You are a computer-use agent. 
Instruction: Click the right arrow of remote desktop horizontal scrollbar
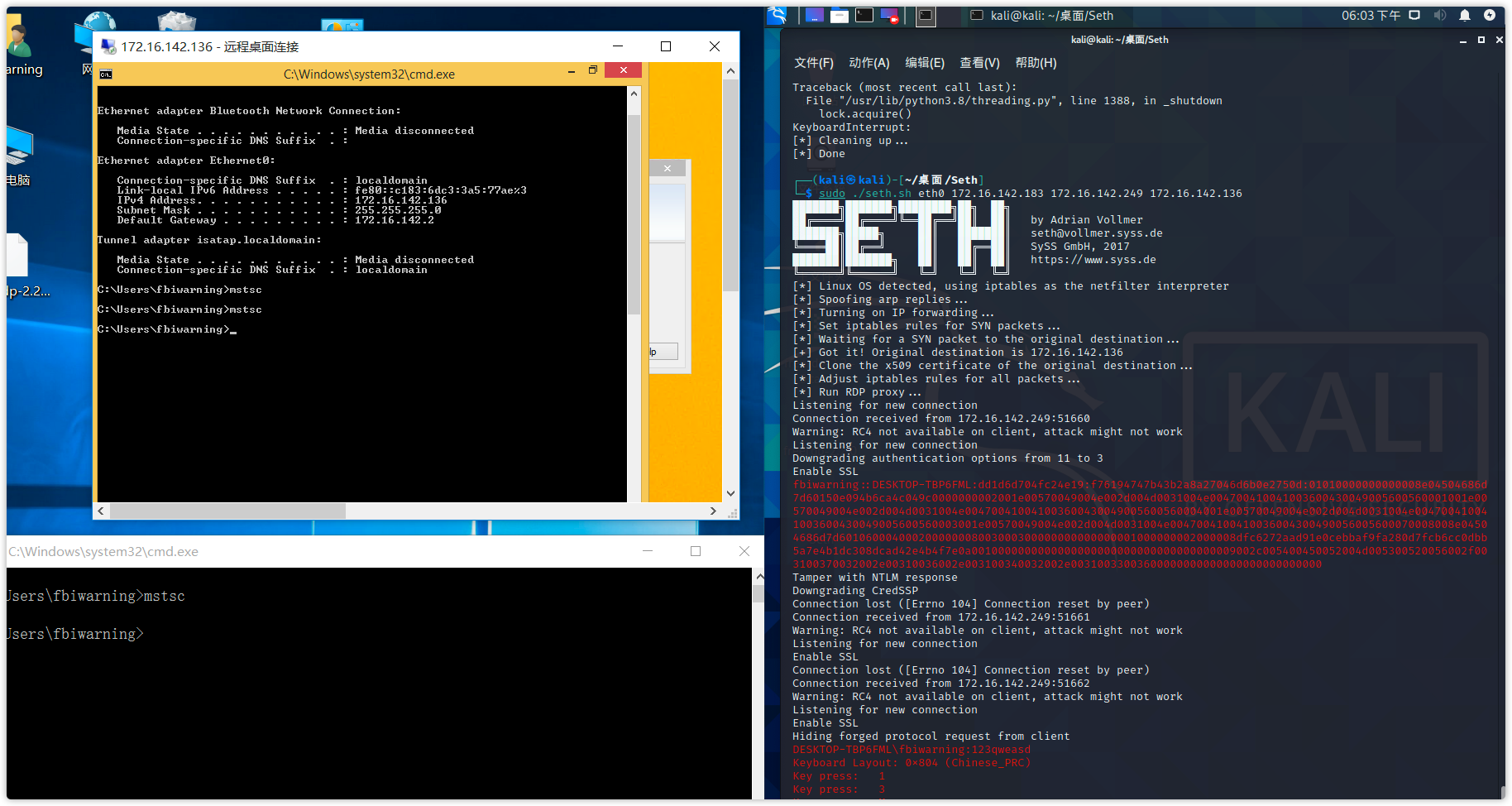(713, 511)
